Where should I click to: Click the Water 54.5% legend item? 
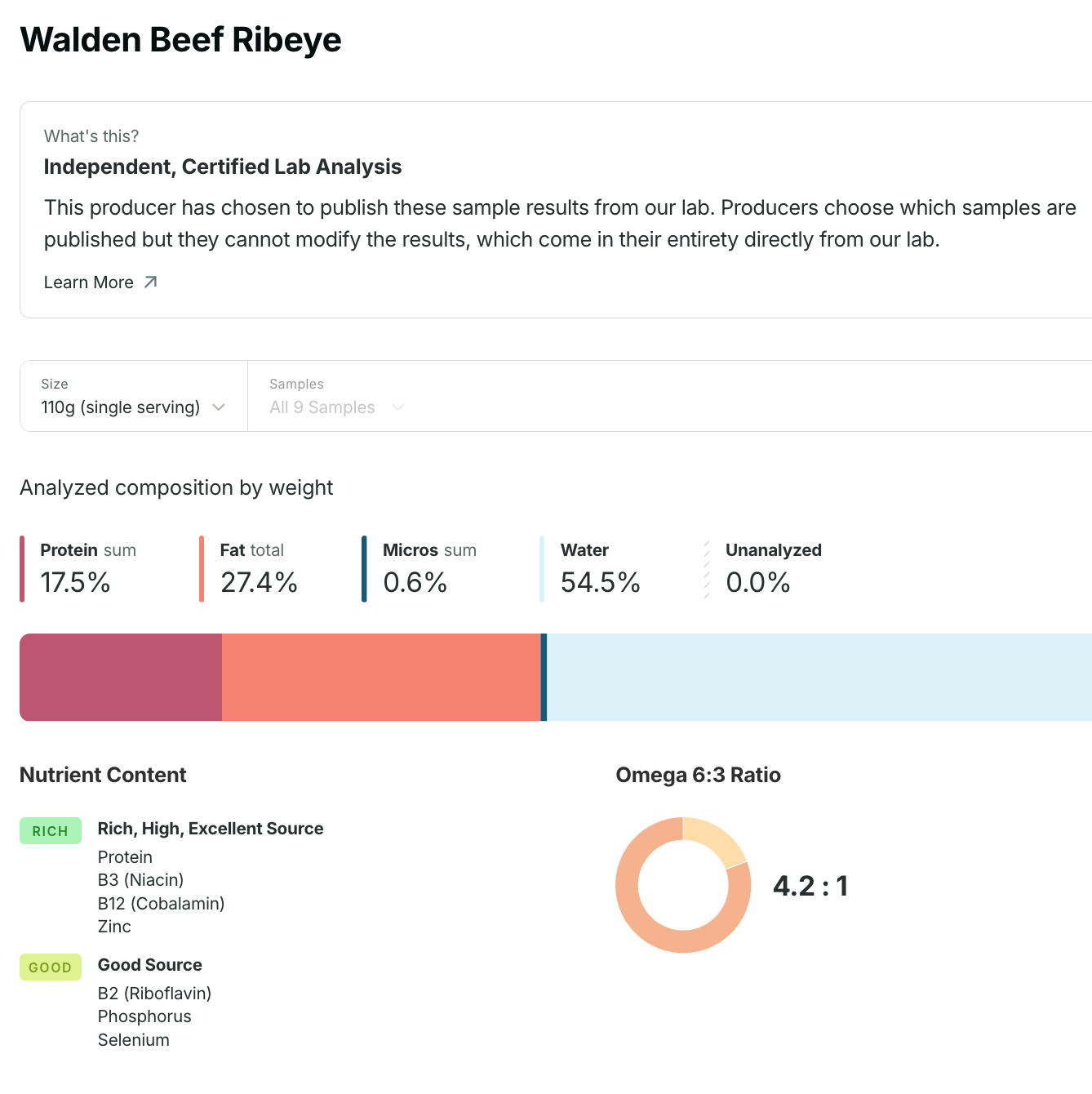coord(600,569)
